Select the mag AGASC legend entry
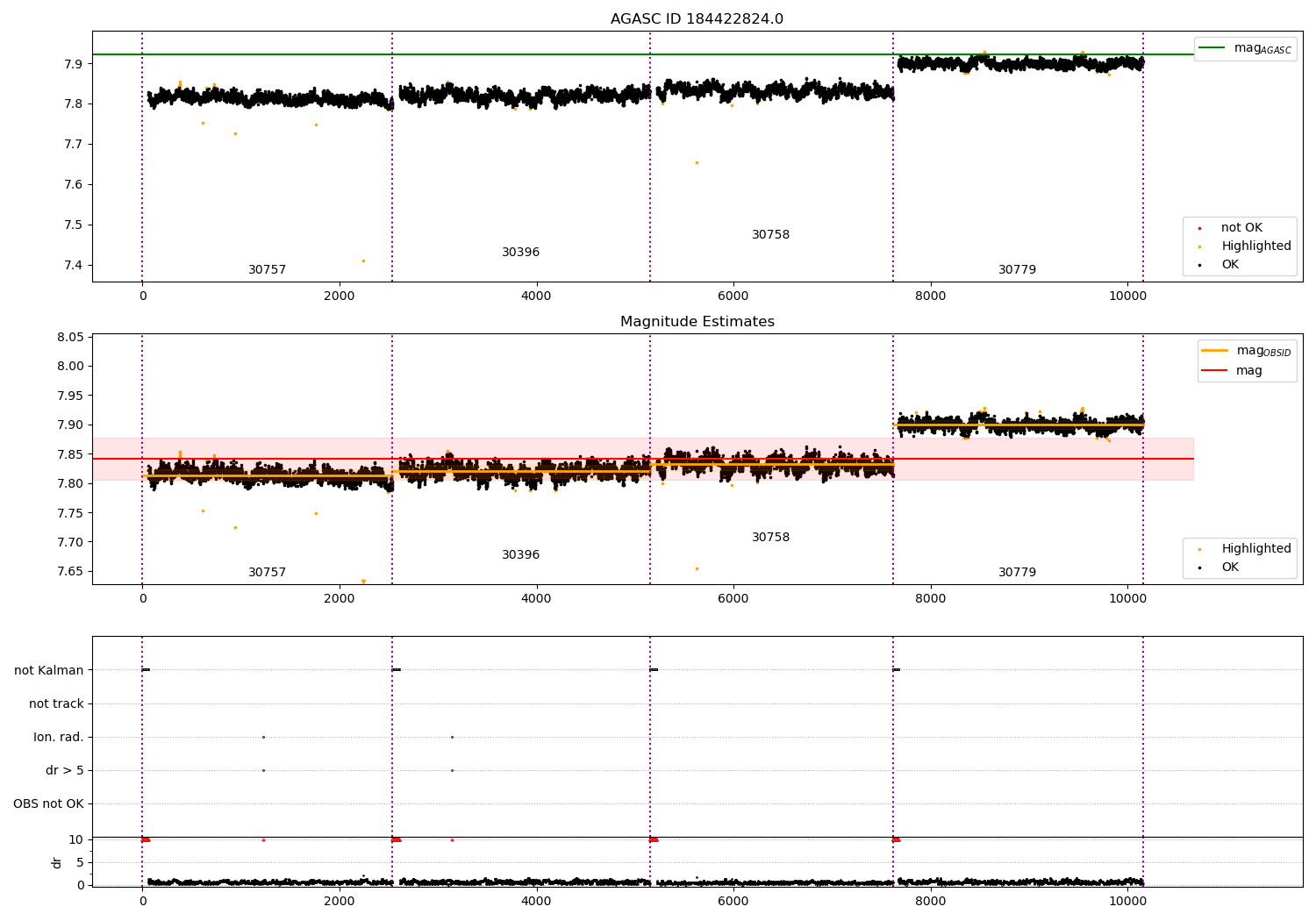1316x921 pixels. tap(1245, 48)
